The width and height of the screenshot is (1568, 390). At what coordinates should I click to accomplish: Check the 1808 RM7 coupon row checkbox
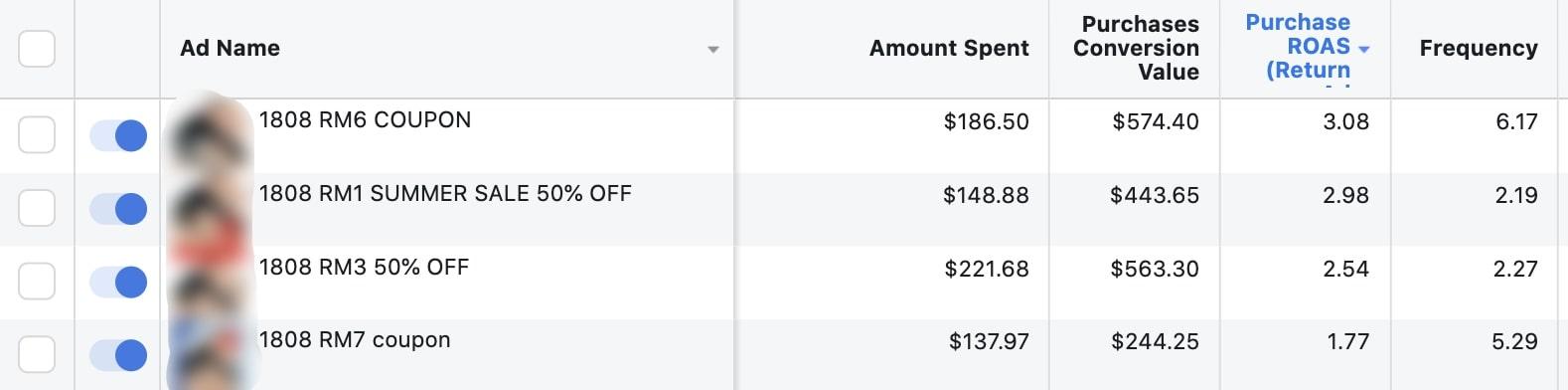tap(37, 354)
